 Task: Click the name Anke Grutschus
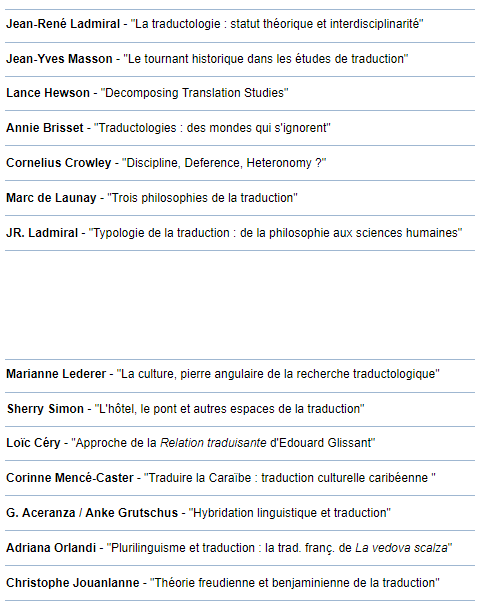click(x=131, y=513)
